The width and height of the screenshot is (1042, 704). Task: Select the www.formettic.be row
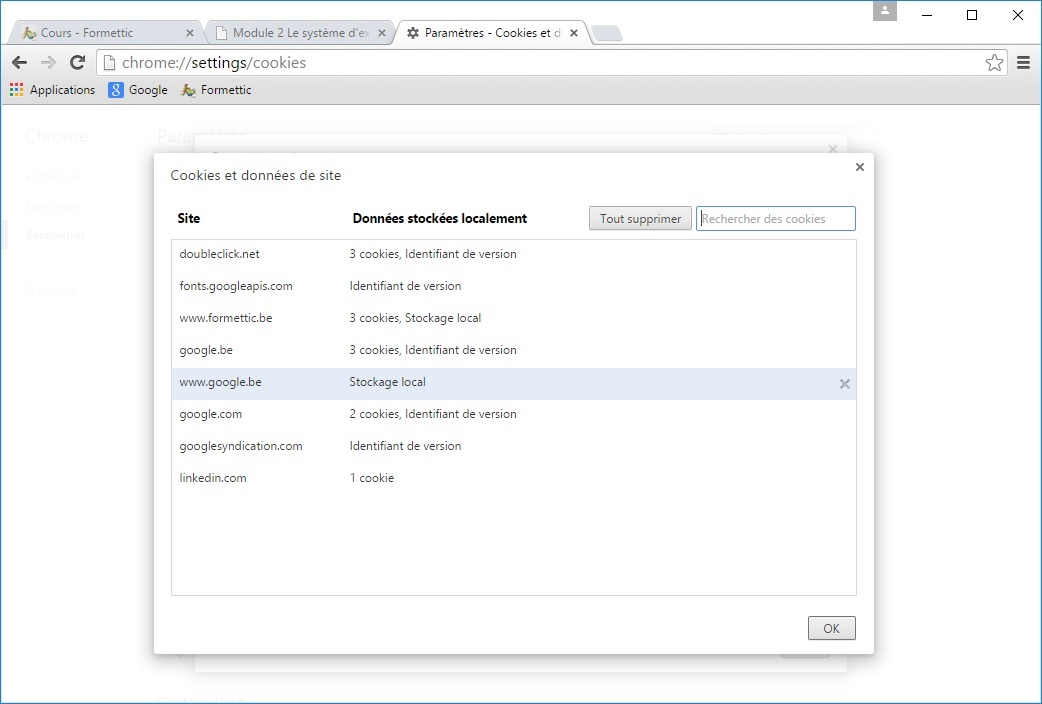pos(514,318)
